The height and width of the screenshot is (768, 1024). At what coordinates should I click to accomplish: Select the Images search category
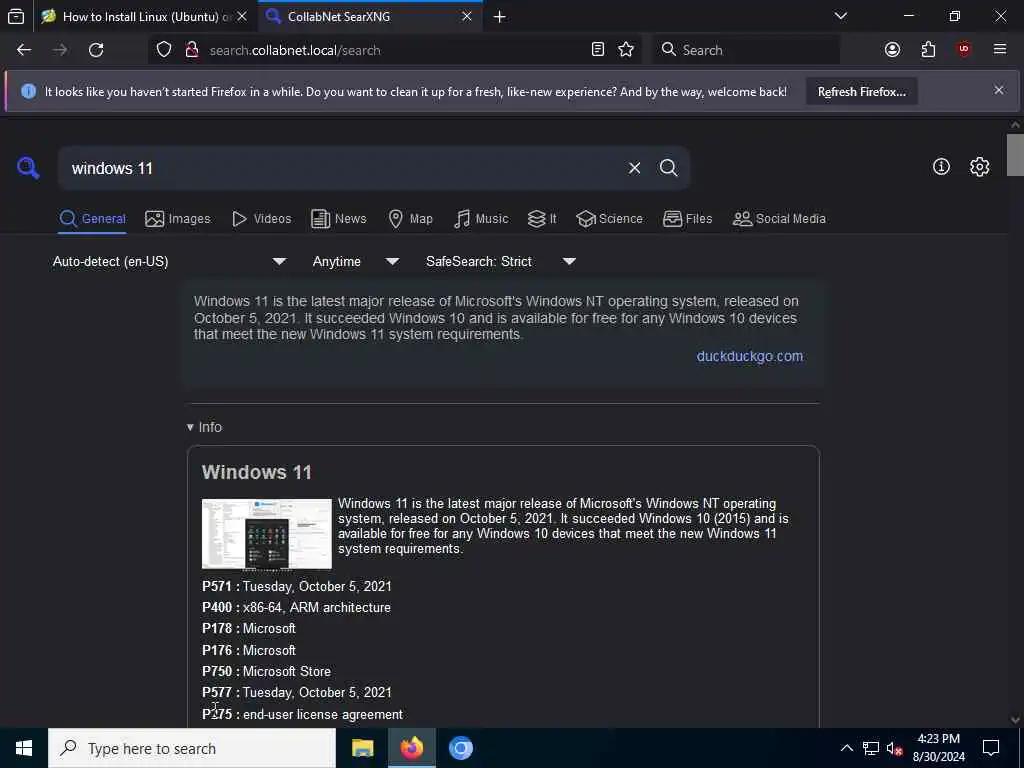[178, 219]
